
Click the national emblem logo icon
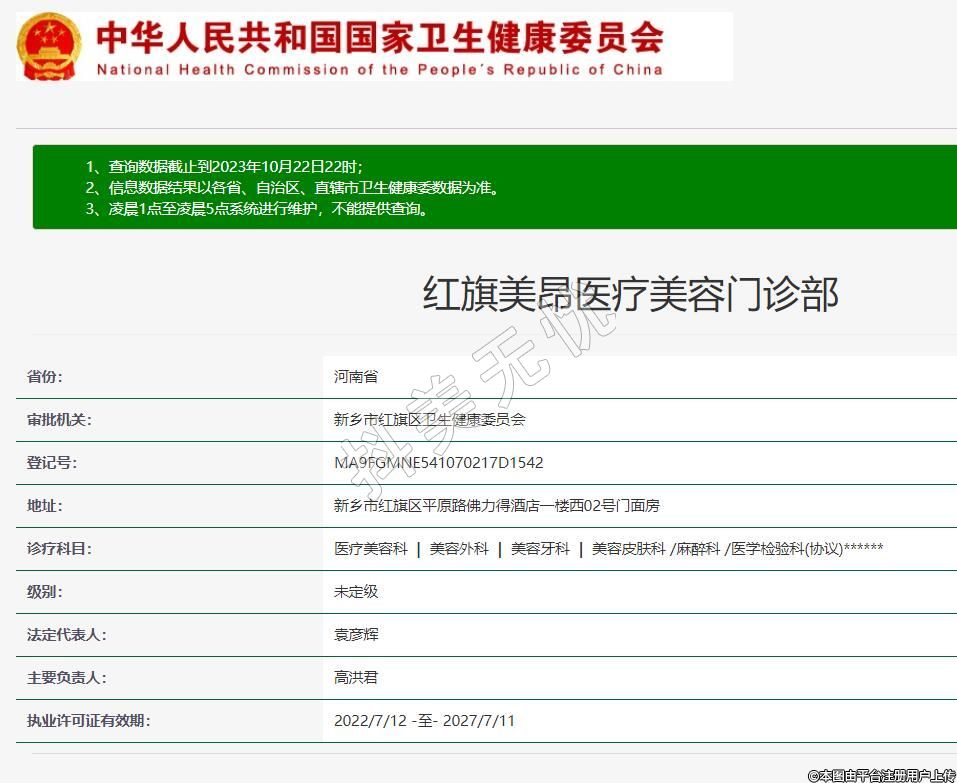coord(50,47)
